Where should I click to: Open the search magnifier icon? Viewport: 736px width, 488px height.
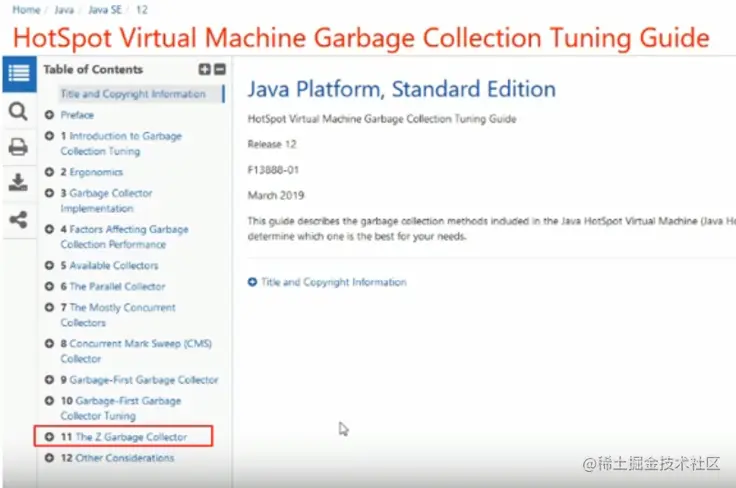(18, 112)
